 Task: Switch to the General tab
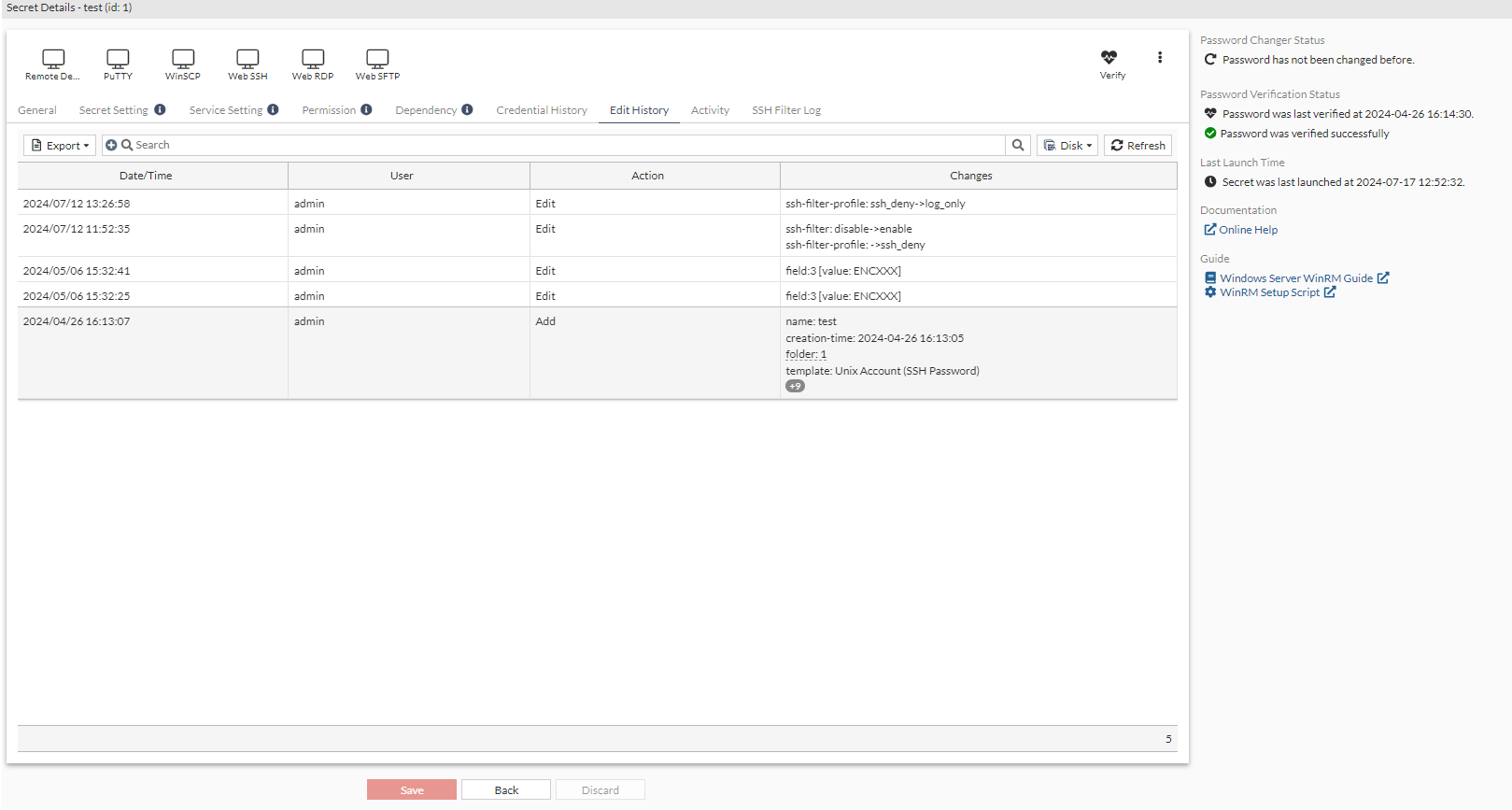(37, 110)
